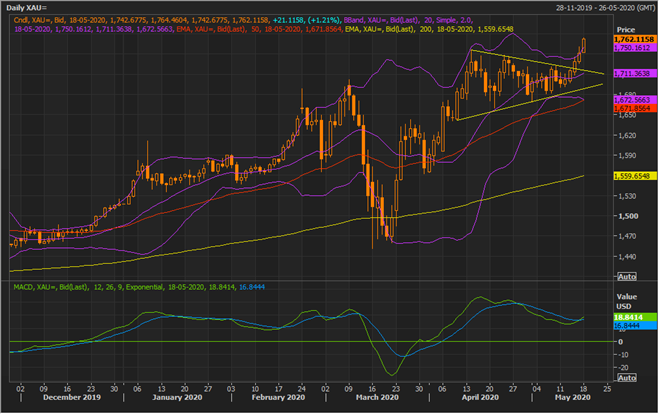This screenshot has height=414, width=659.
Task: Select the yellow 1,559.6548 EMA 200 tag
Action: tap(635, 176)
